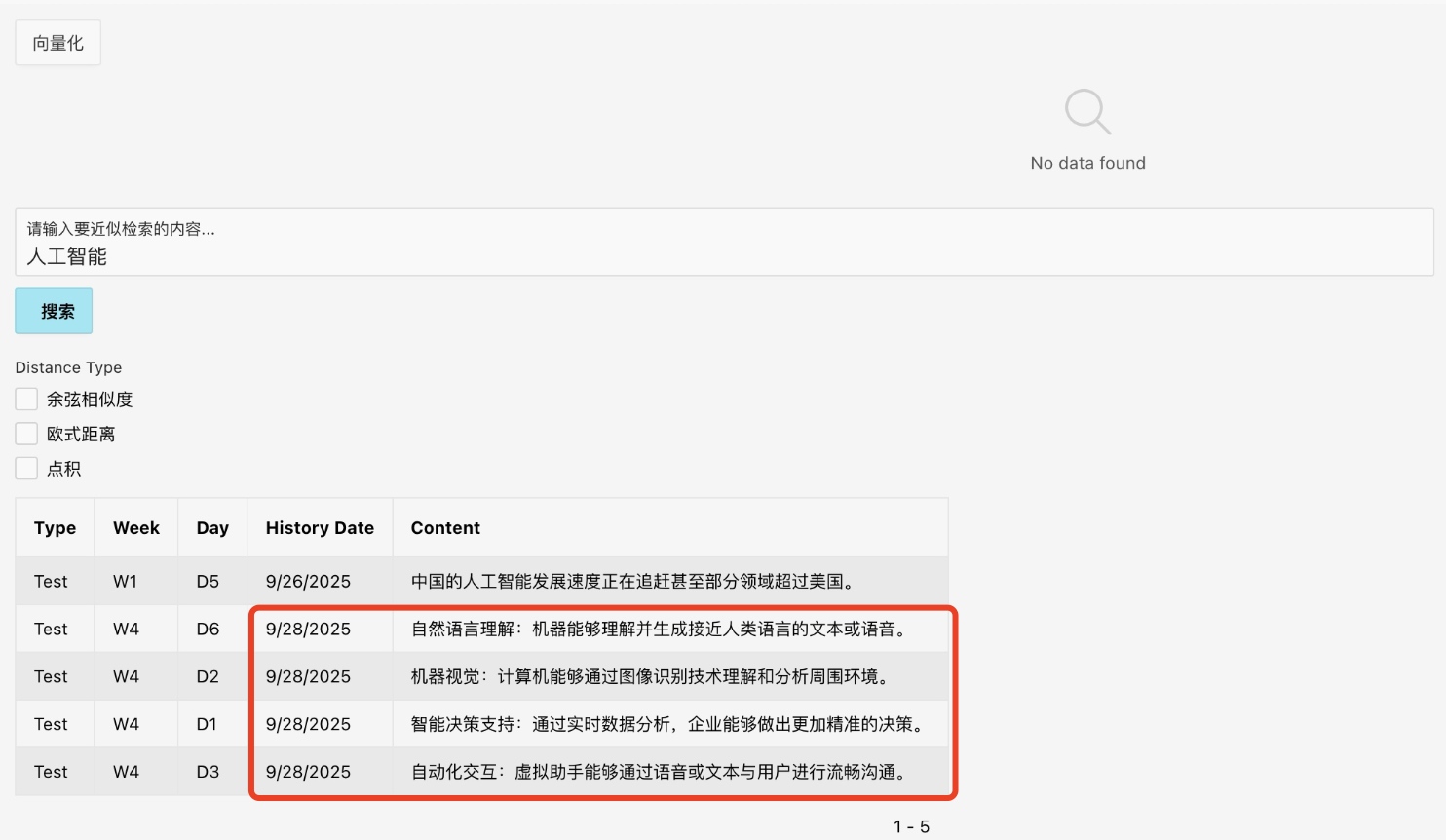Click the 9/26/2025 history date cell
Viewport: 1446px width, 840px height.
point(308,582)
